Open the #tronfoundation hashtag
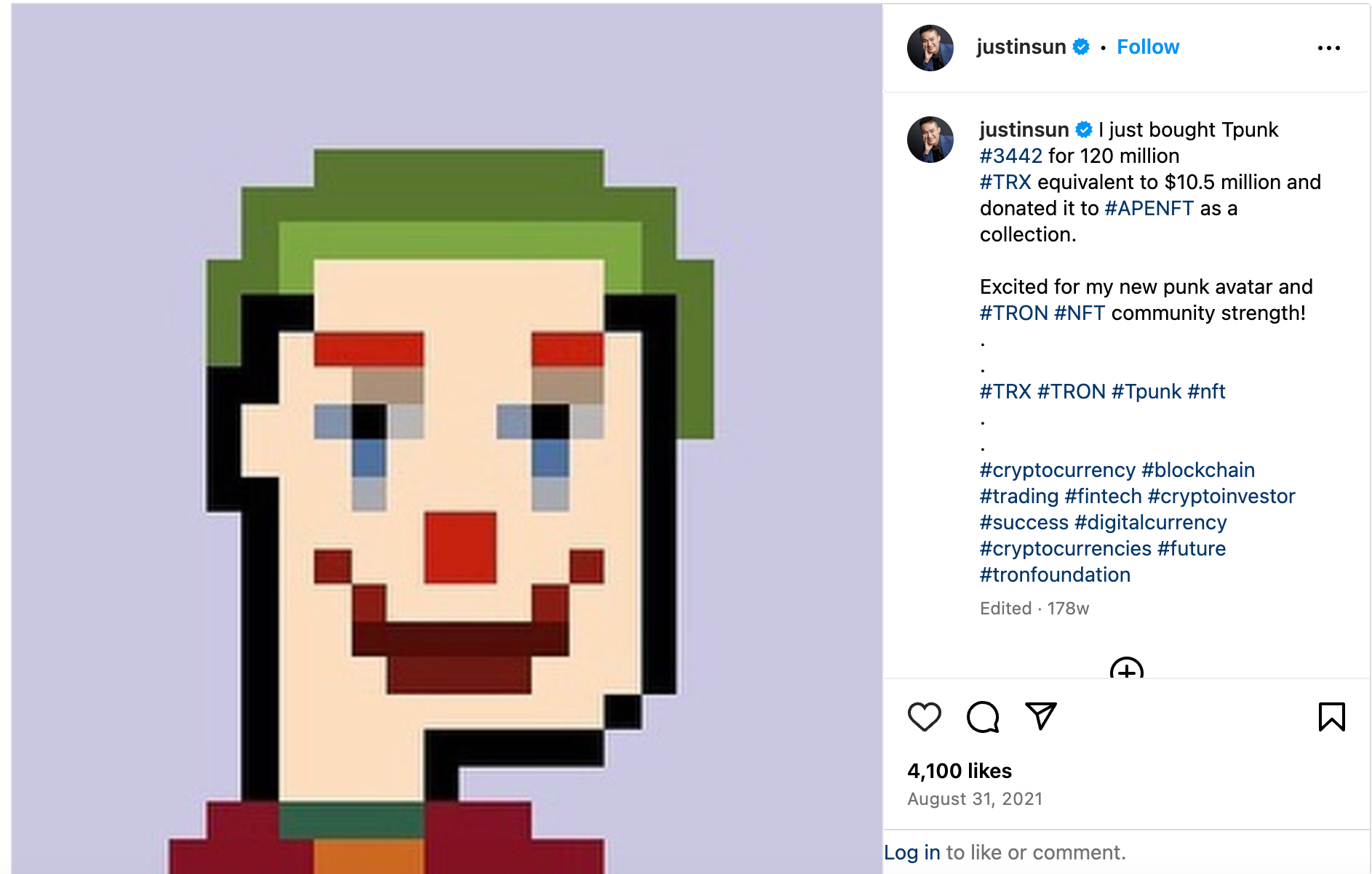The width and height of the screenshot is (1372, 874). click(x=1055, y=575)
